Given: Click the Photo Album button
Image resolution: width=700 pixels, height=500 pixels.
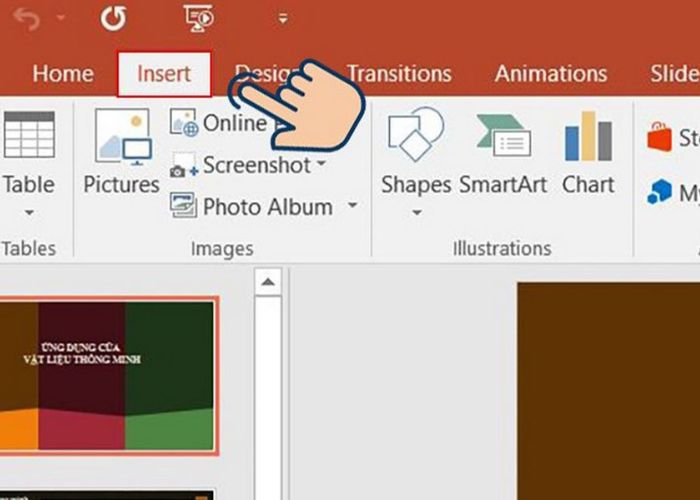Looking at the screenshot, I should (x=255, y=207).
